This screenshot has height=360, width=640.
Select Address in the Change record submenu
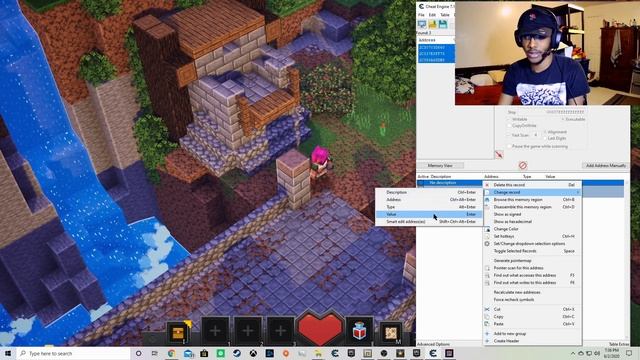click(x=429, y=200)
